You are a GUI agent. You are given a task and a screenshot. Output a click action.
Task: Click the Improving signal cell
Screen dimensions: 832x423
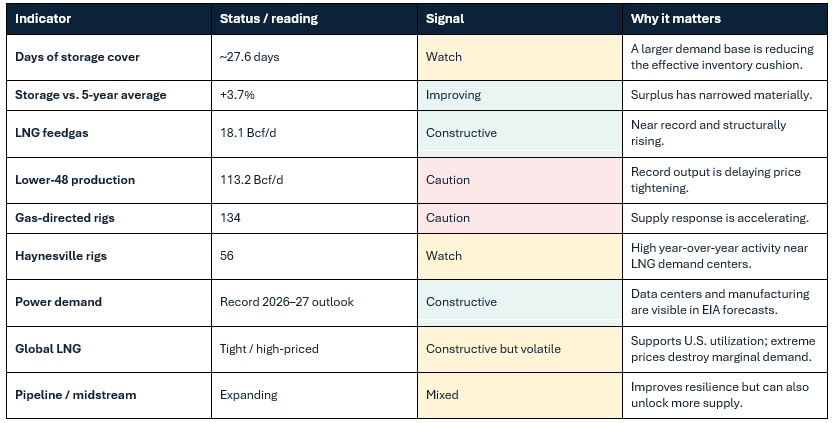coord(519,96)
